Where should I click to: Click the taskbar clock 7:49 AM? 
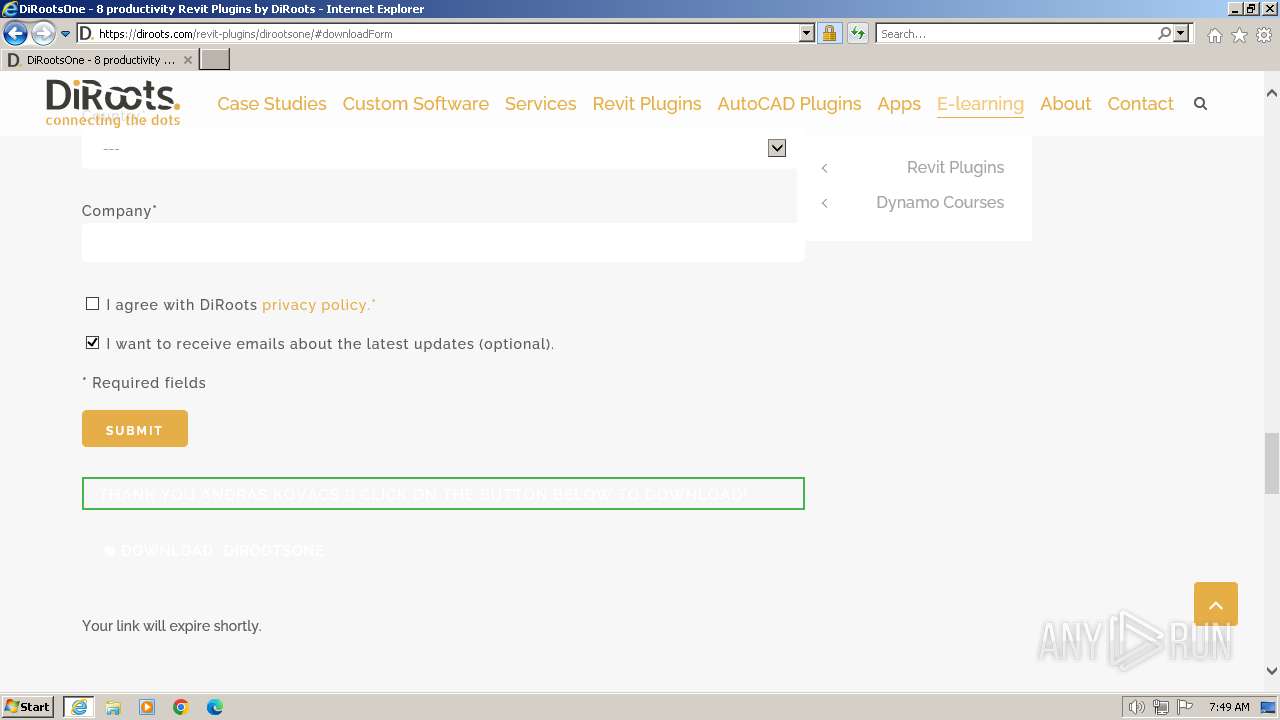point(1229,707)
